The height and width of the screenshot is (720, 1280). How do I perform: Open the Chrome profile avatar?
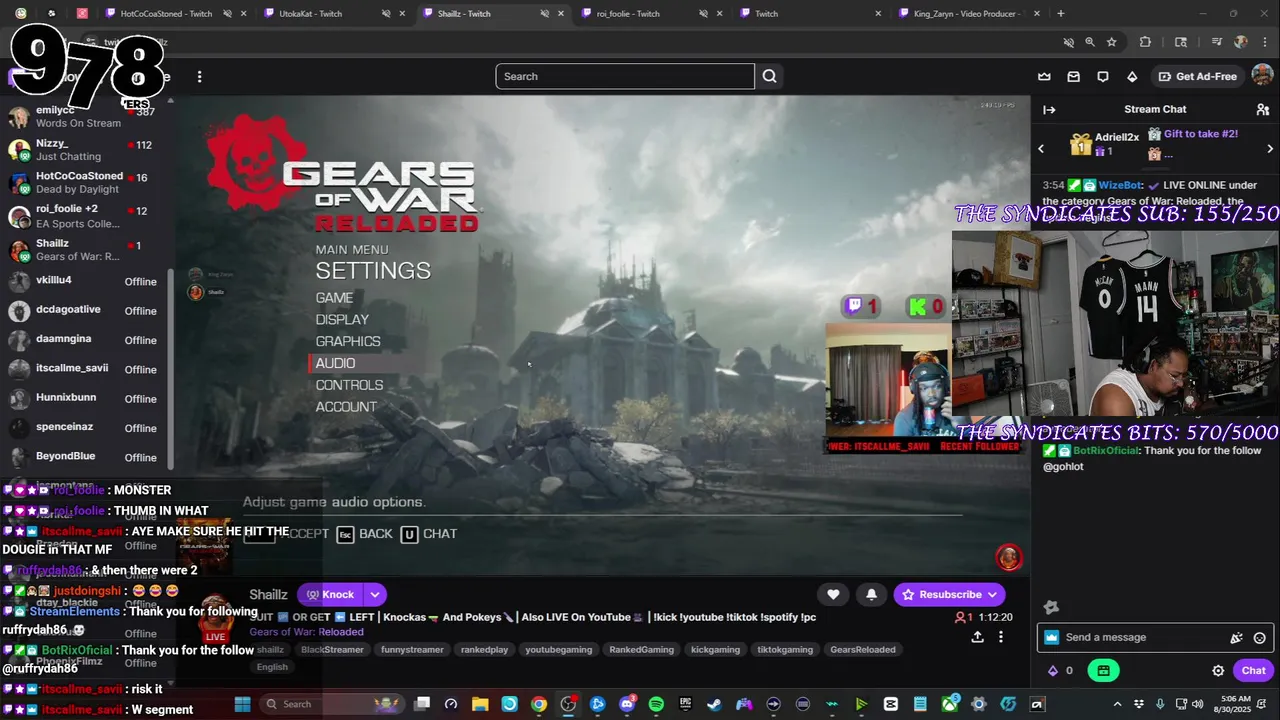pyautogui.click(x=1241, y=42)
